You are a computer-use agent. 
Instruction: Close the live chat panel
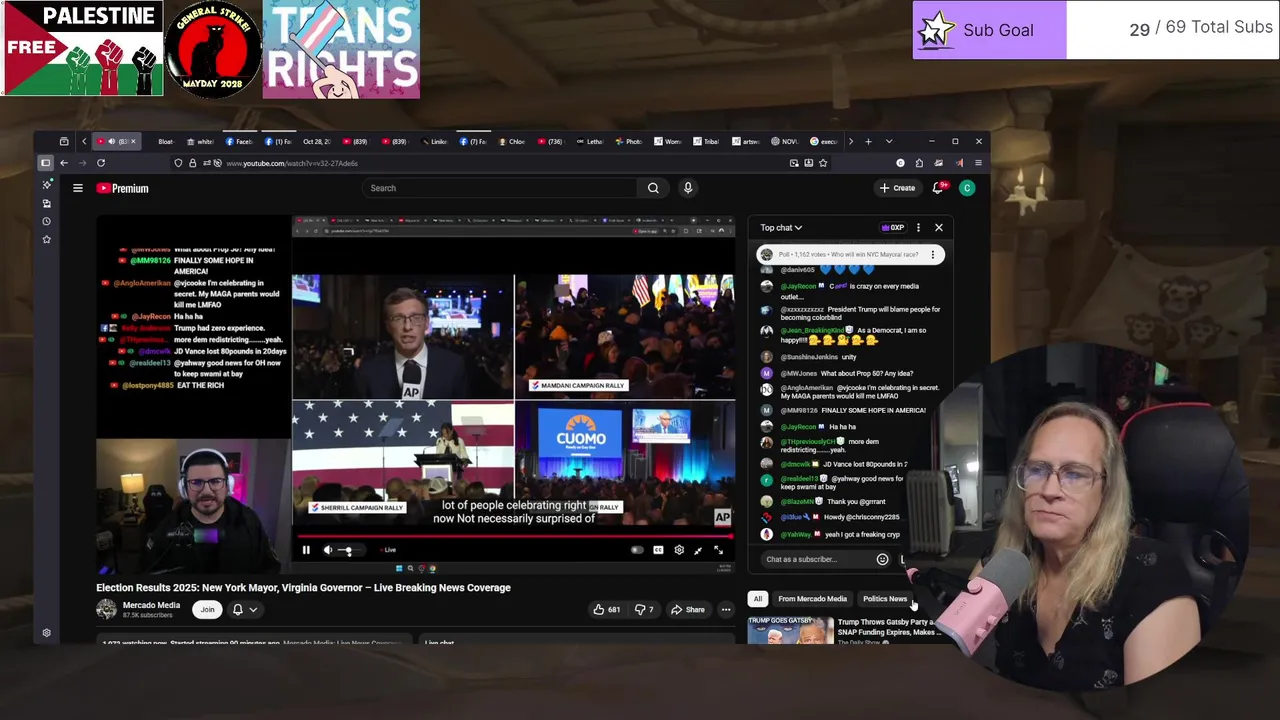pyautogui.click(x=939, y=228)
